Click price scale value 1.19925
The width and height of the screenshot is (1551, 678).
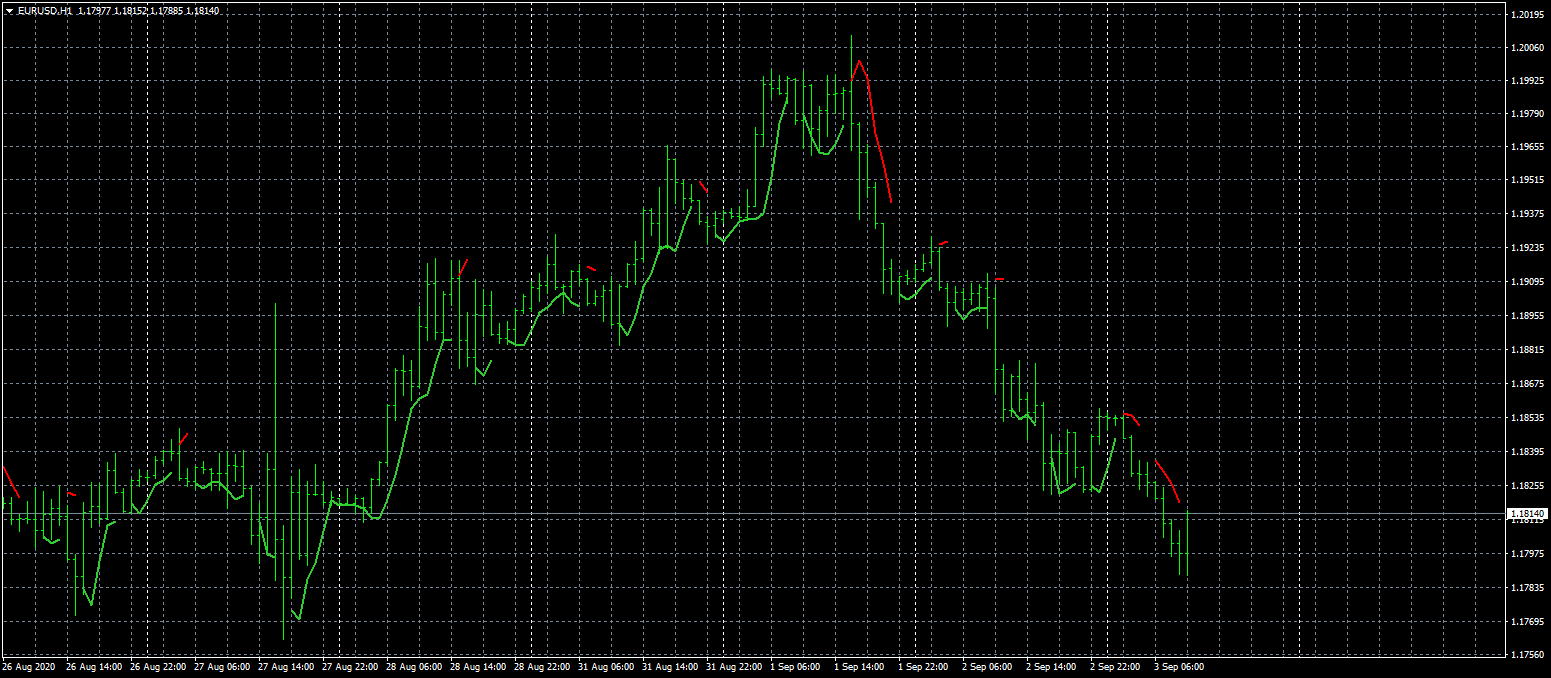(1530, 82)
